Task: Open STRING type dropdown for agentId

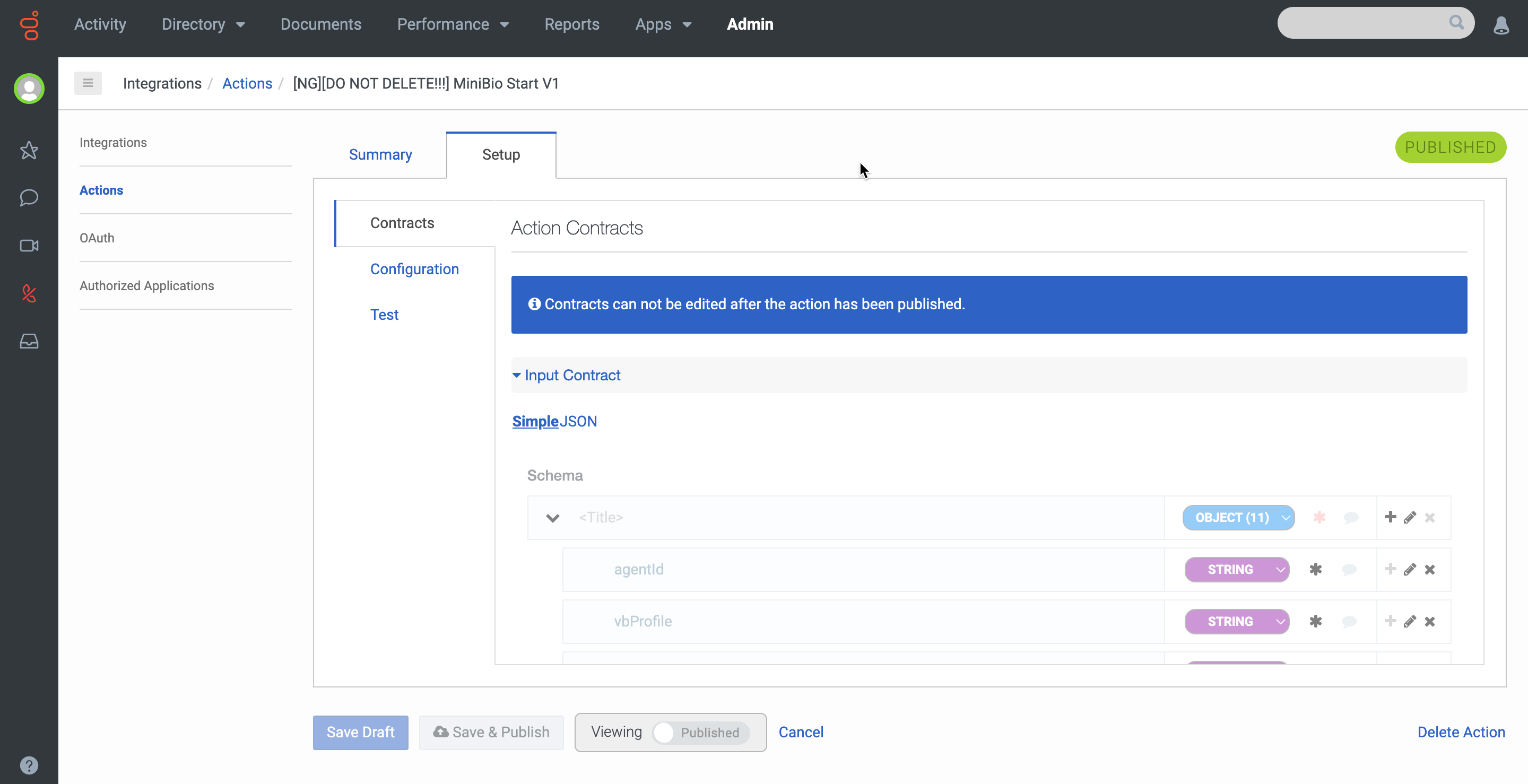Action: pyautogui.click(x=1237, y=569)
